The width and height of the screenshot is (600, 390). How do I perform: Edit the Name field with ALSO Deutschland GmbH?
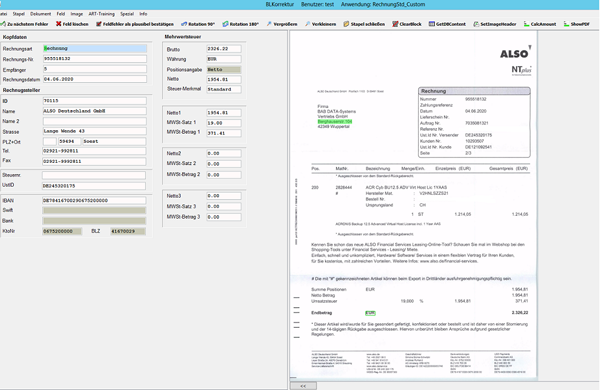[95, 111]
